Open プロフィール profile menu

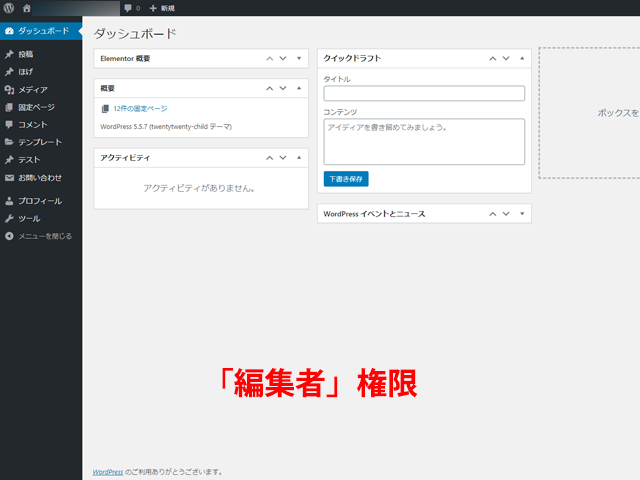41,201
